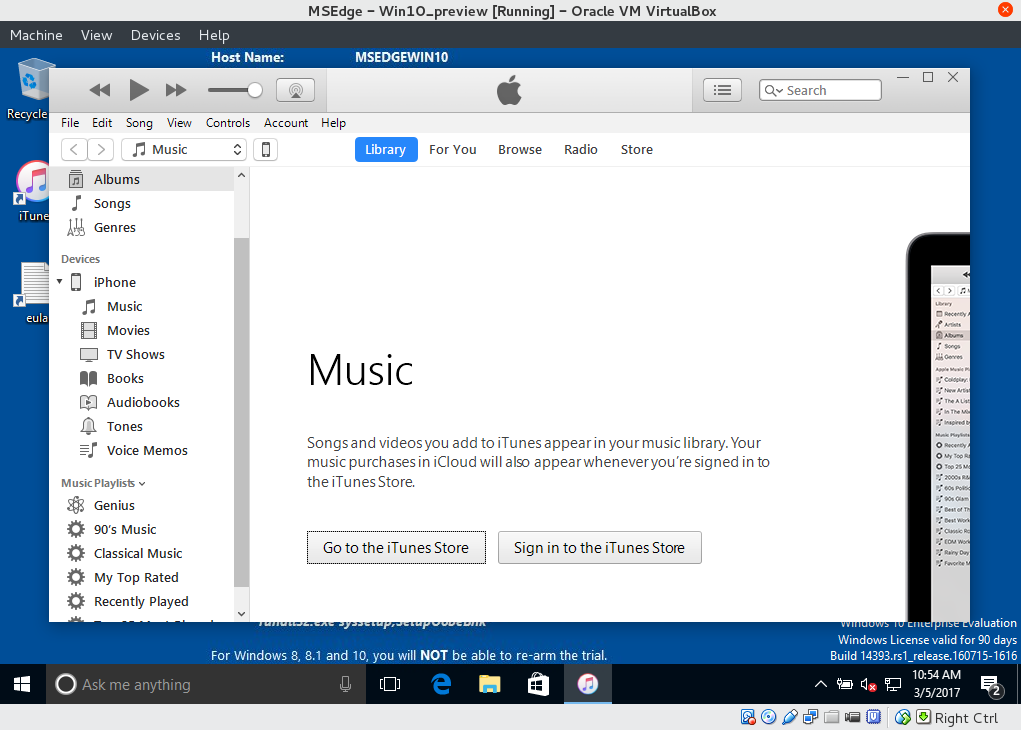Go forward with the right navigation arrow

point(100,150)
